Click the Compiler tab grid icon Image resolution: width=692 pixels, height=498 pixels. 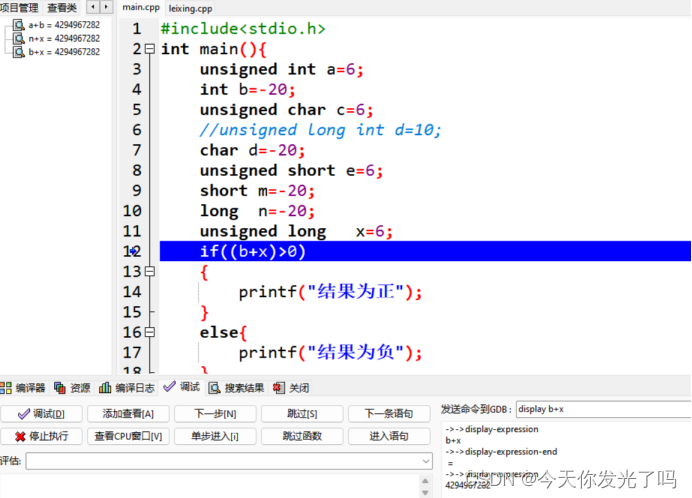pos(6,388)
